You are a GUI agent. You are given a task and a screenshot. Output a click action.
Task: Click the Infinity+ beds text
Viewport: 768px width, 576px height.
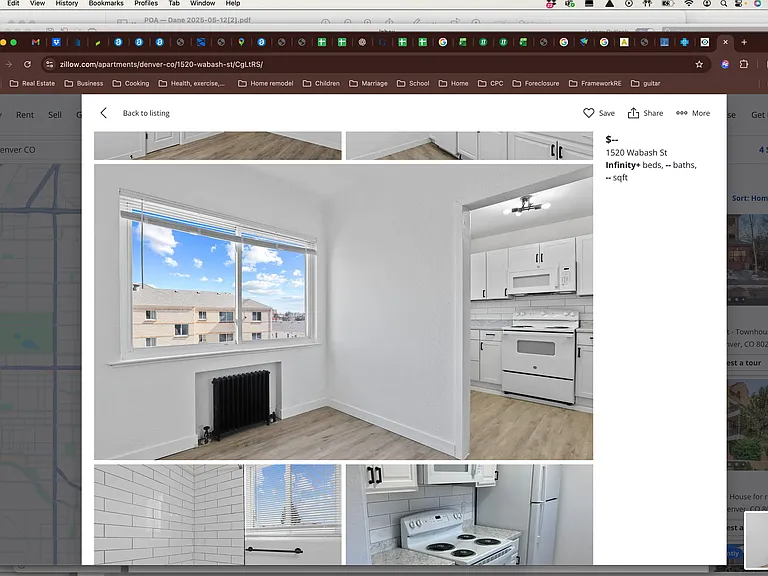634,165
